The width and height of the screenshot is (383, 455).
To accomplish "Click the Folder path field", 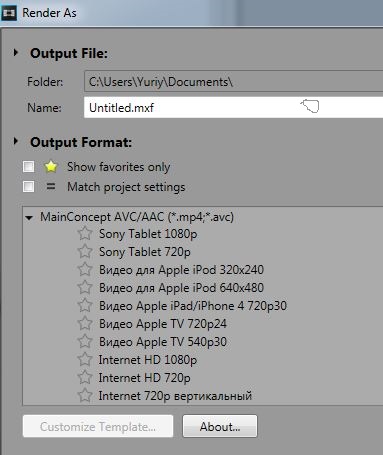I will (233, 81).
